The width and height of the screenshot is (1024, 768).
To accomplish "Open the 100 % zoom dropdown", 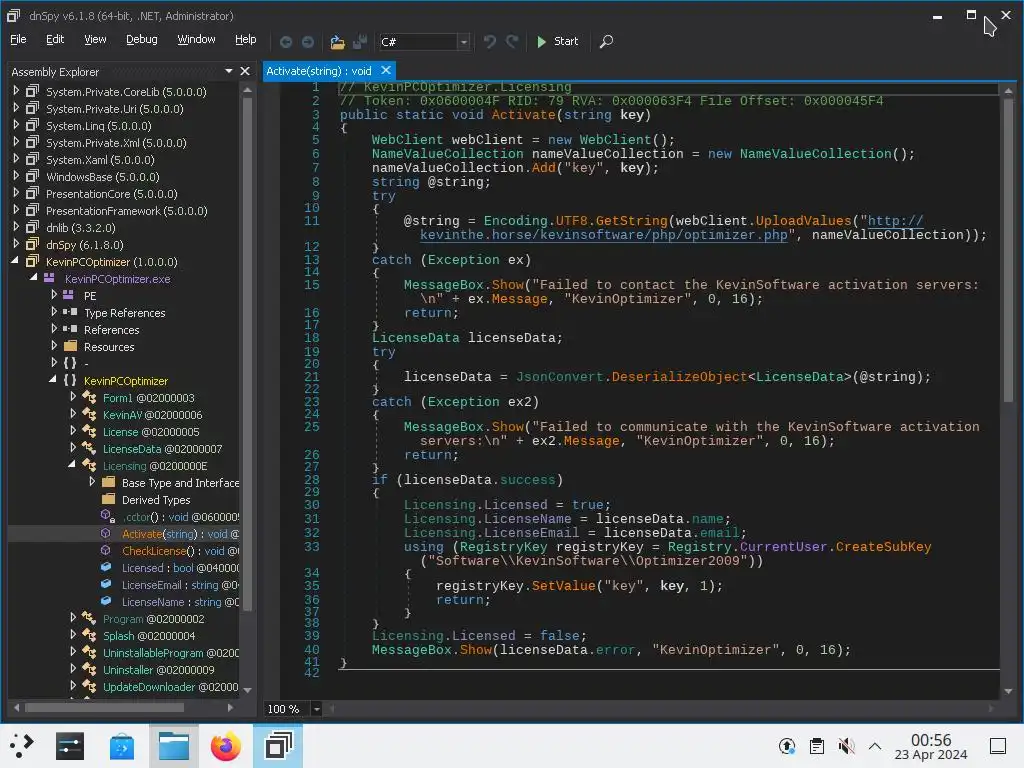I will [317, 709].
